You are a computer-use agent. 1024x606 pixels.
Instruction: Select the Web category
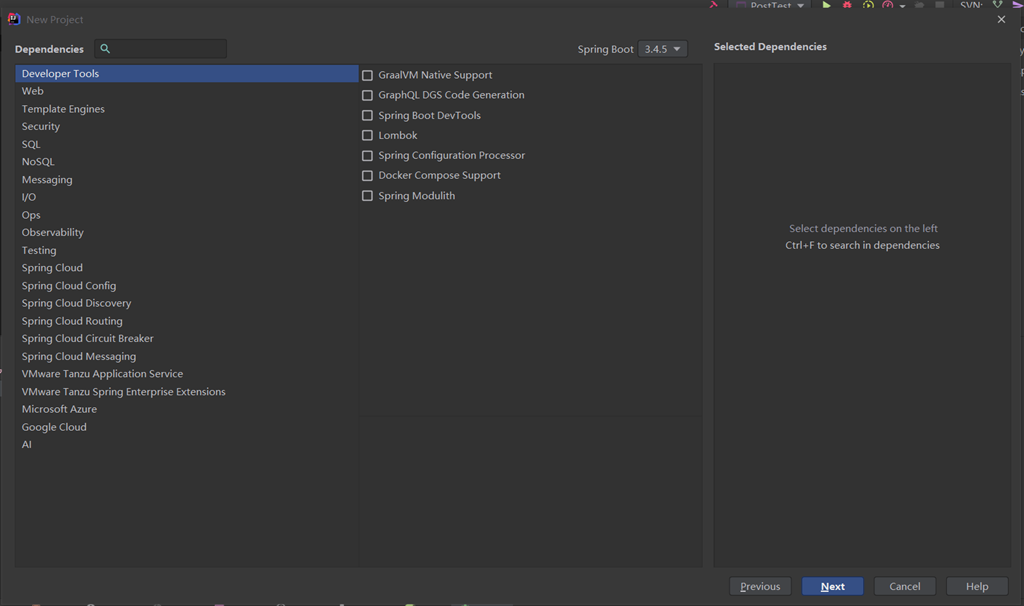pos(187,91)
